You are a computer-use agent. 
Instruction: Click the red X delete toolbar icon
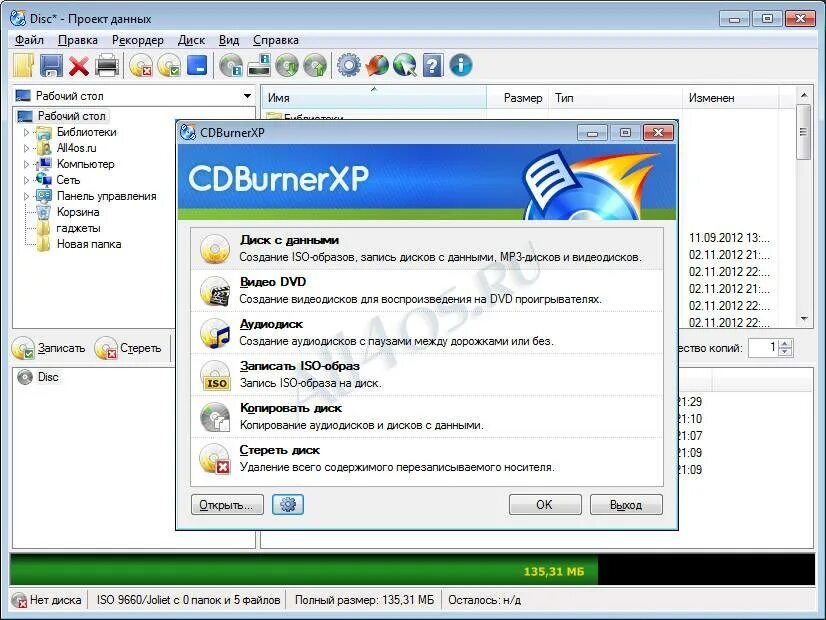[x=79, y=66]
